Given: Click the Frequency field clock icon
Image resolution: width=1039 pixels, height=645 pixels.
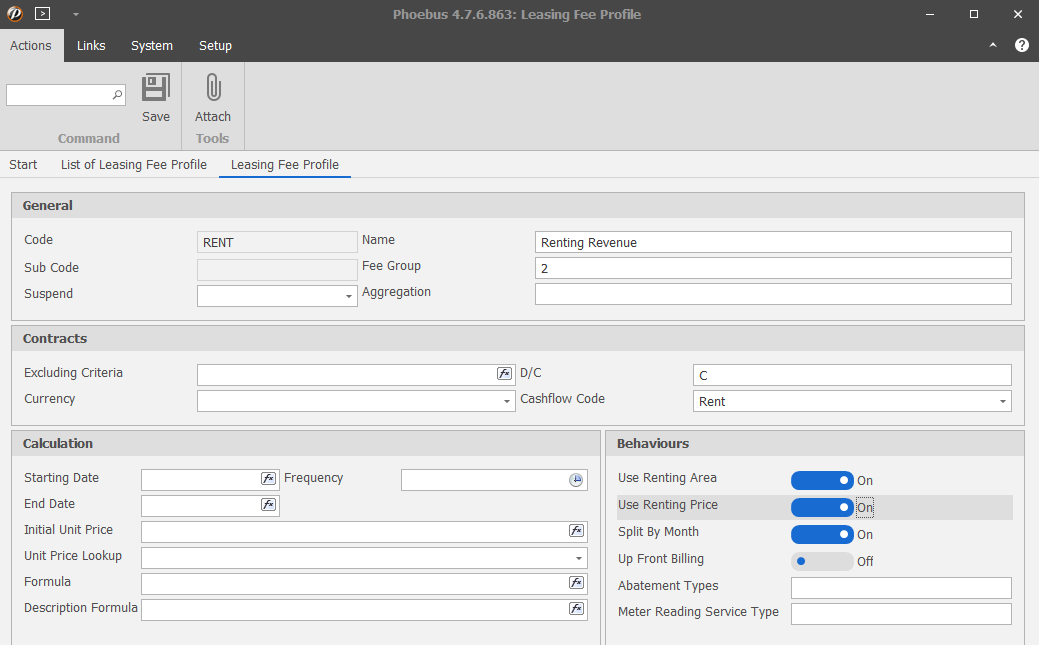Looking at the screenshot, I should [576, 480].
